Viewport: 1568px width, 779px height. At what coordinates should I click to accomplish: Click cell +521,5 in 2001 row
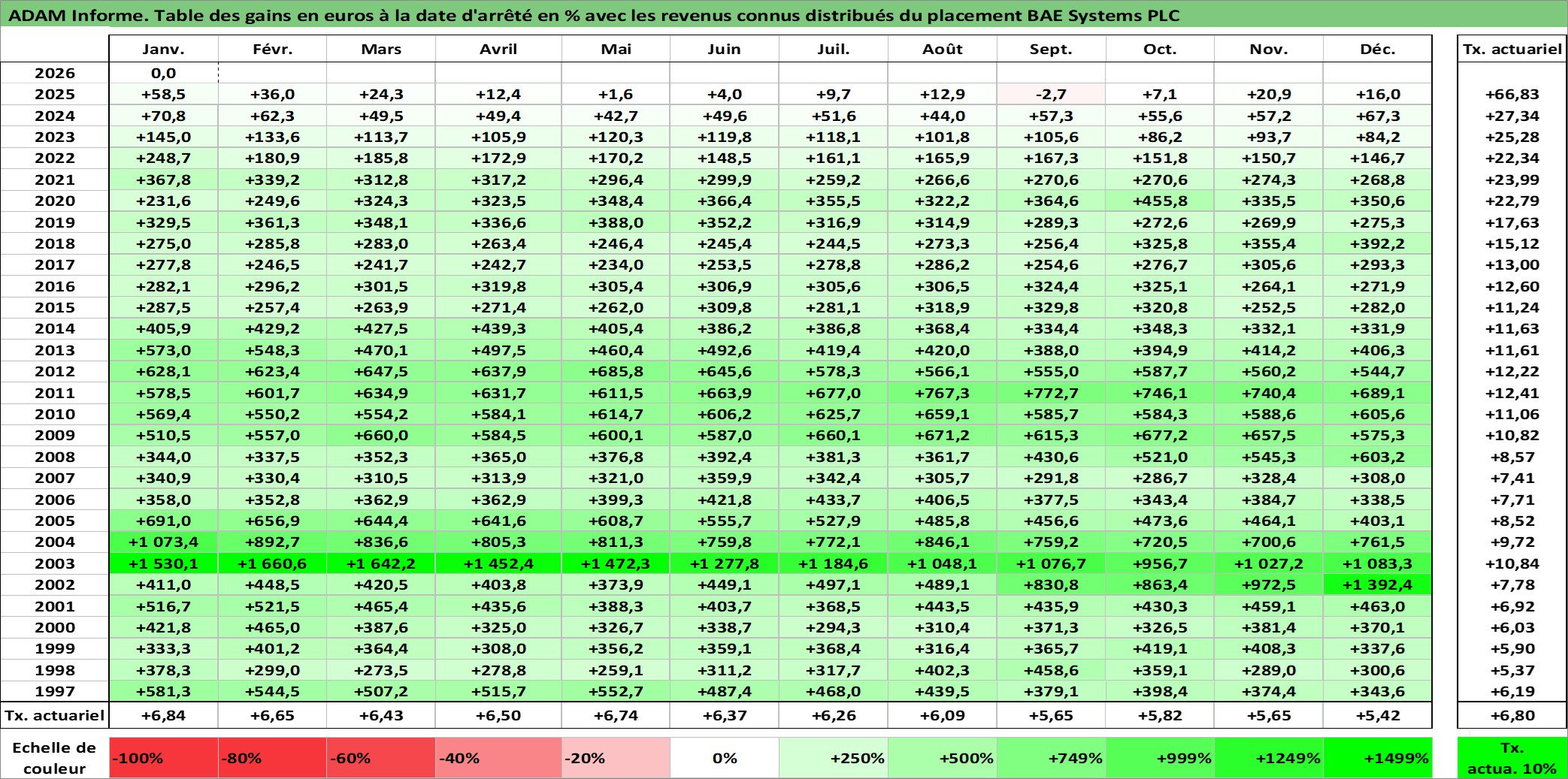click(x=272, y=606)
